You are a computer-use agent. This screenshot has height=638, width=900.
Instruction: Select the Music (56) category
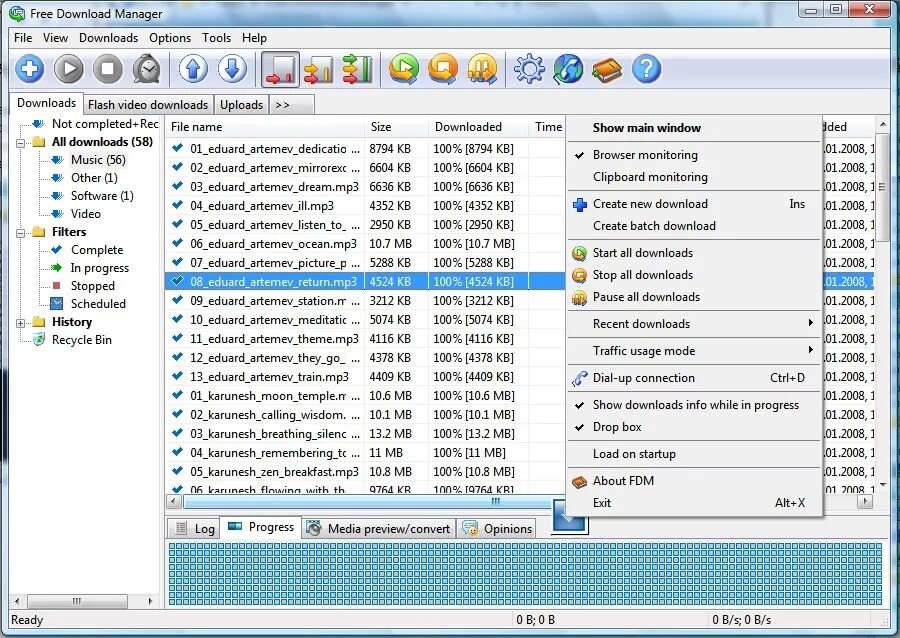98,160
